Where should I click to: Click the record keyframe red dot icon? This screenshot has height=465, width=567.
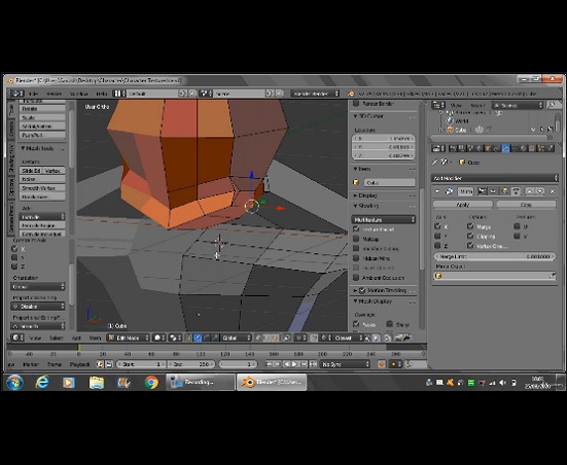pyautogui.click(x=381, y=364)
